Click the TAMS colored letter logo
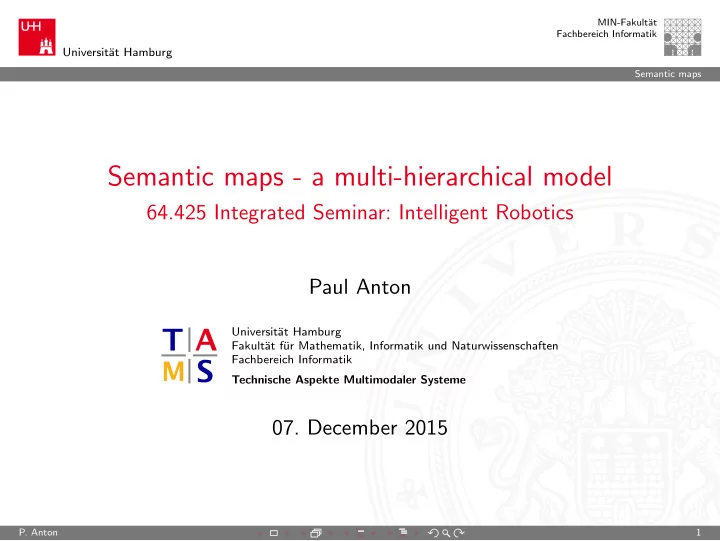720x541 pixels. tap(189, 355)
